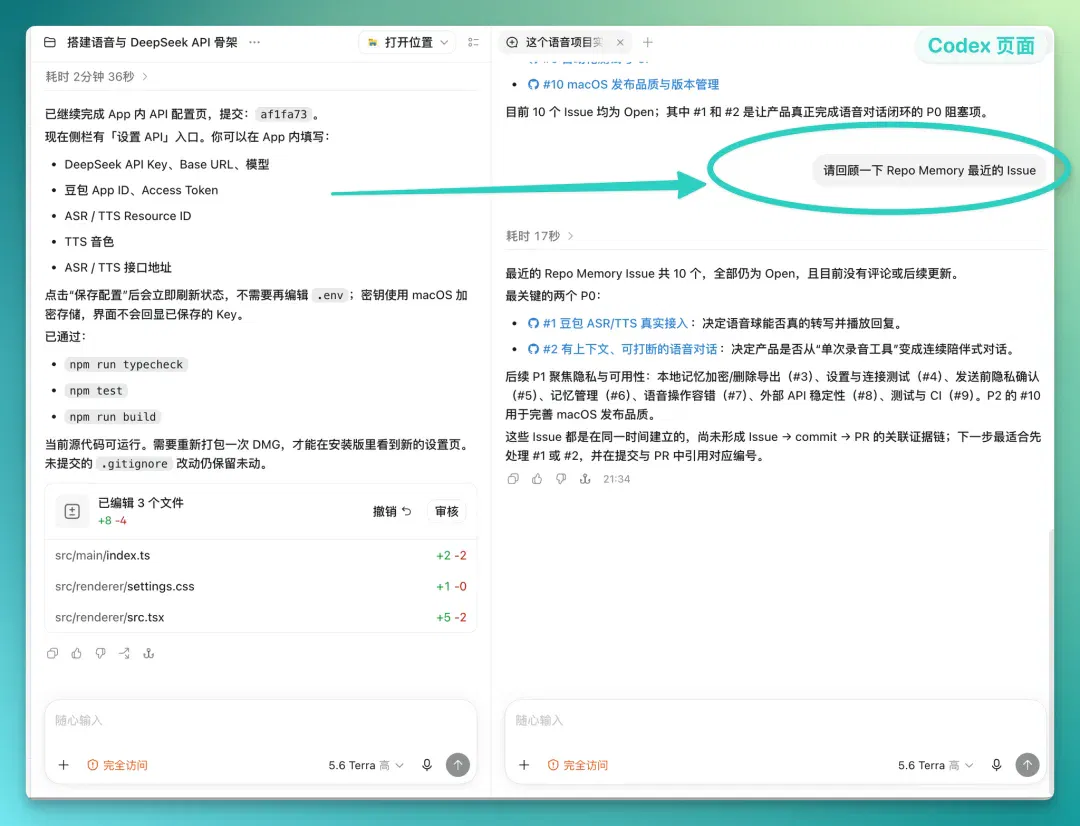Toggle the checklist icon next to 打开位置
Screen dimensions: 1080x826
473,43
